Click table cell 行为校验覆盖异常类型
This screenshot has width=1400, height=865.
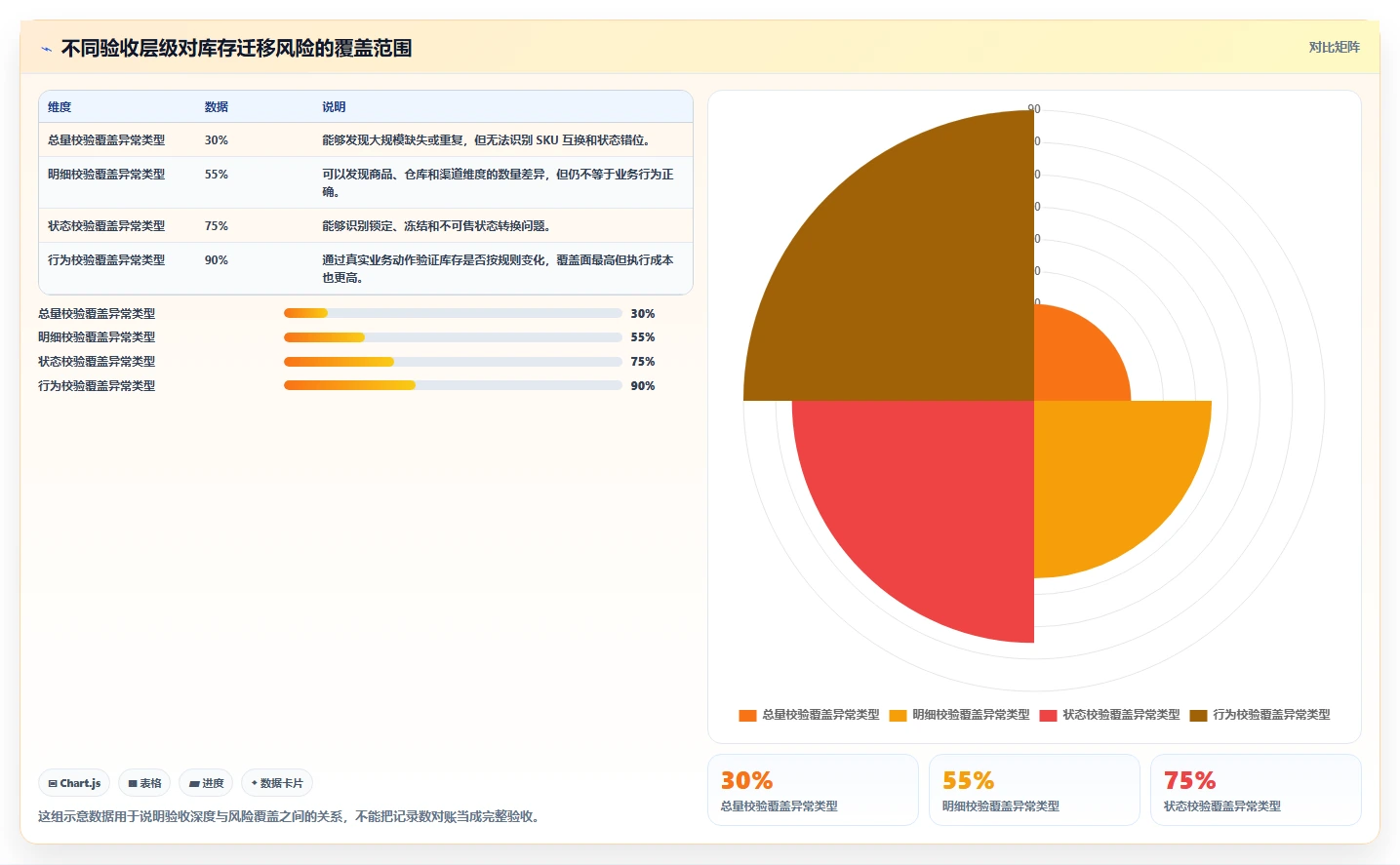(x=106, y=260)
